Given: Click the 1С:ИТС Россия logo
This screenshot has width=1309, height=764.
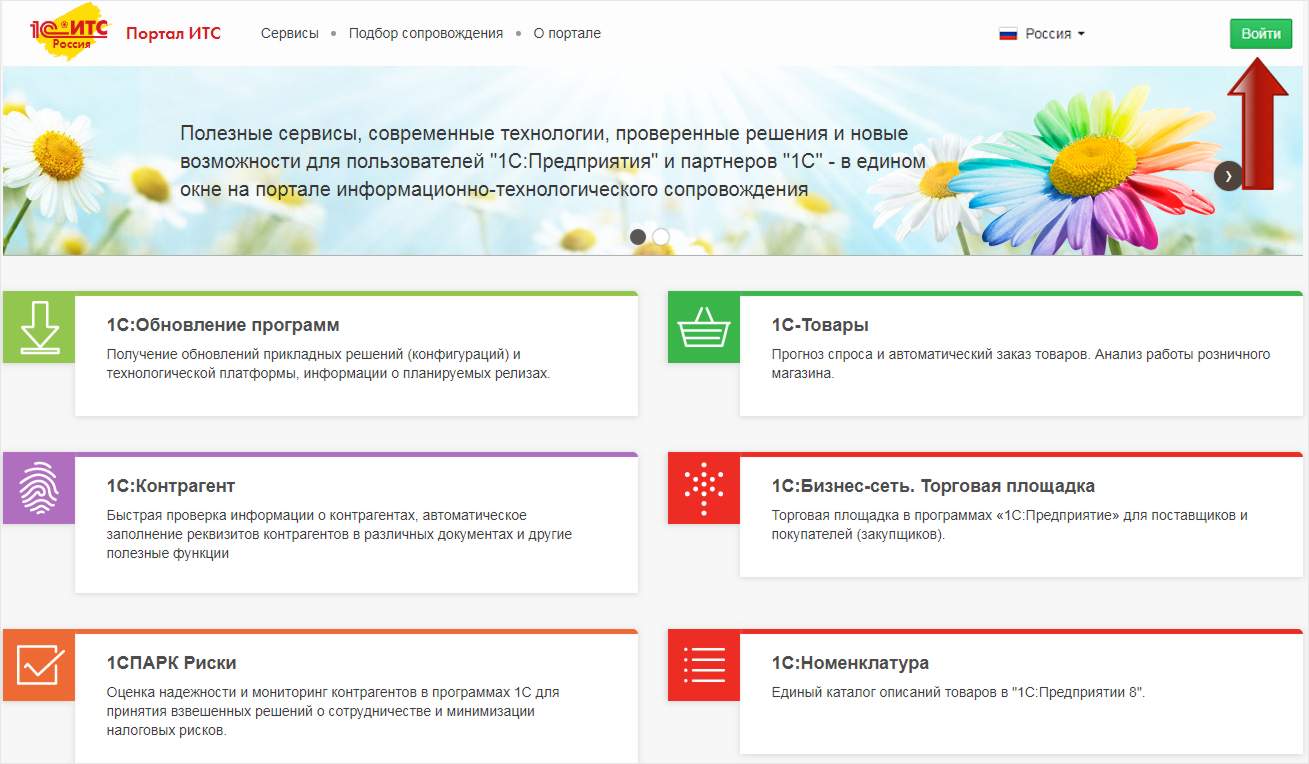Looking at the screenshot, I should pyautogui.click(x=70, y=34).
